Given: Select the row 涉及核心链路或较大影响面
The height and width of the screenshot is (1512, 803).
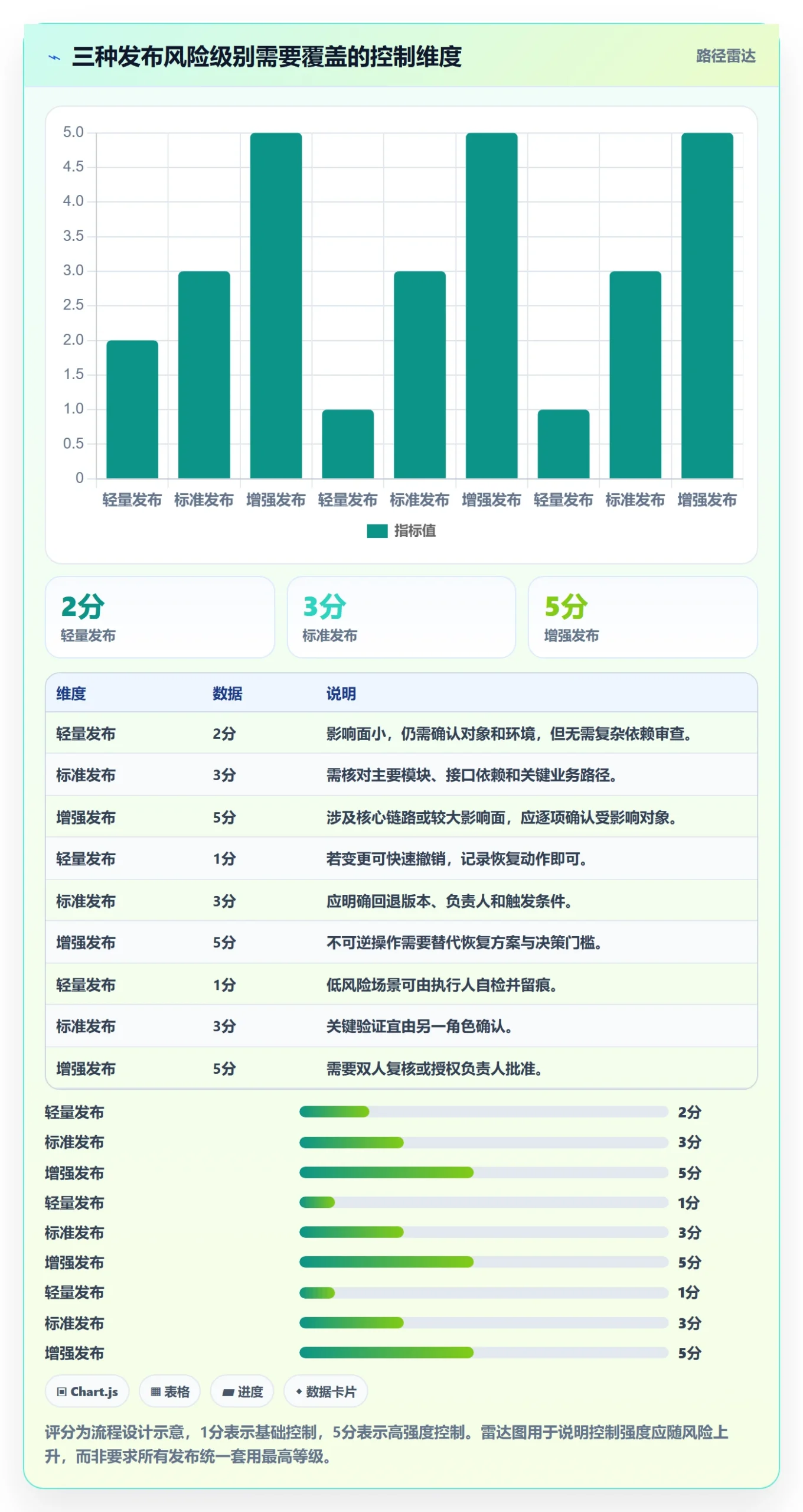Looking at the screenshot, I should click(401, 817).
